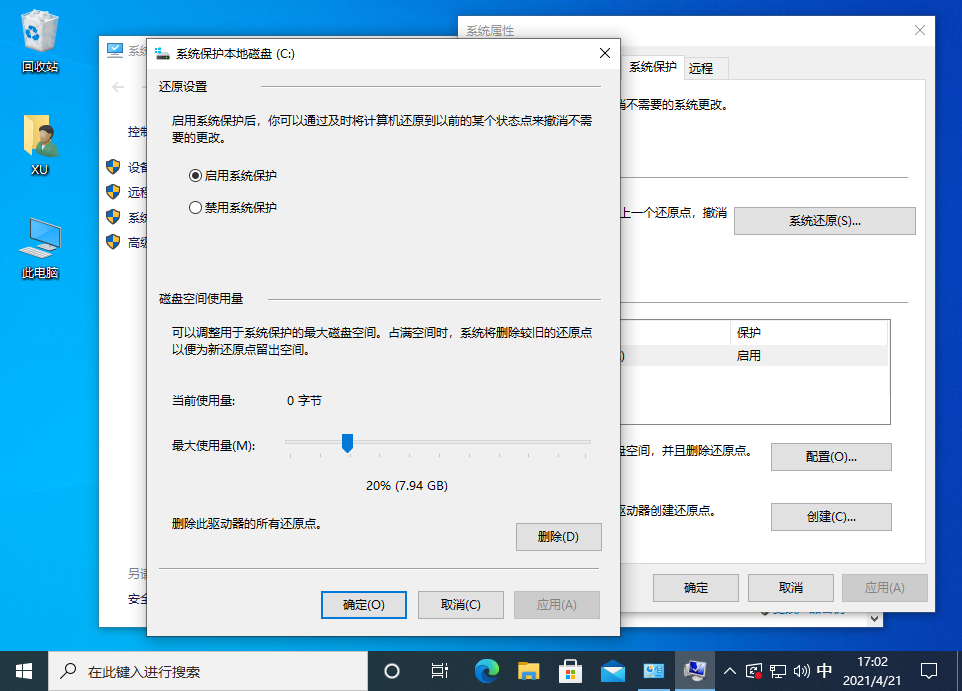Select the 禁用系统保护 radio option
This screenshot has height=691, width=962.
[196, 208]
